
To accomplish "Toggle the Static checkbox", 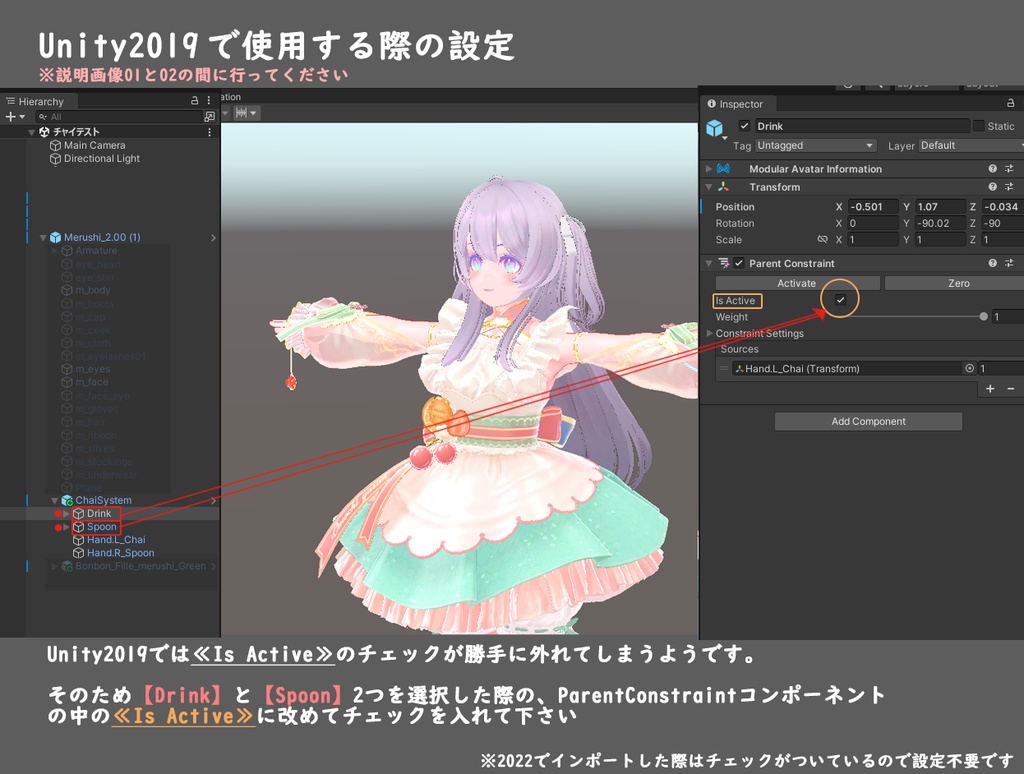I will tap(978, 125).
